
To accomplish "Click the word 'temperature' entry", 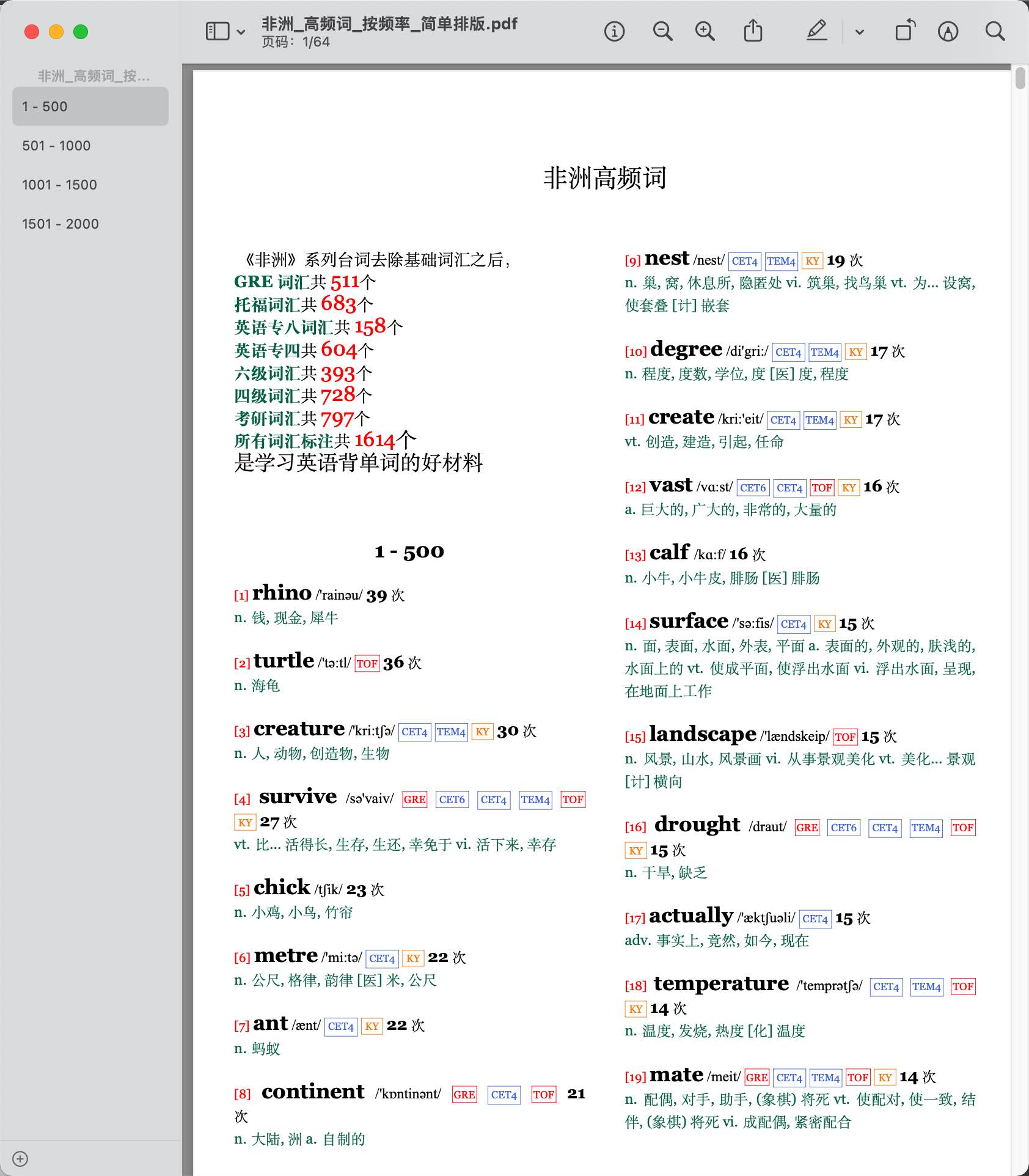I will pyautogui.click(x=721, y=983).
